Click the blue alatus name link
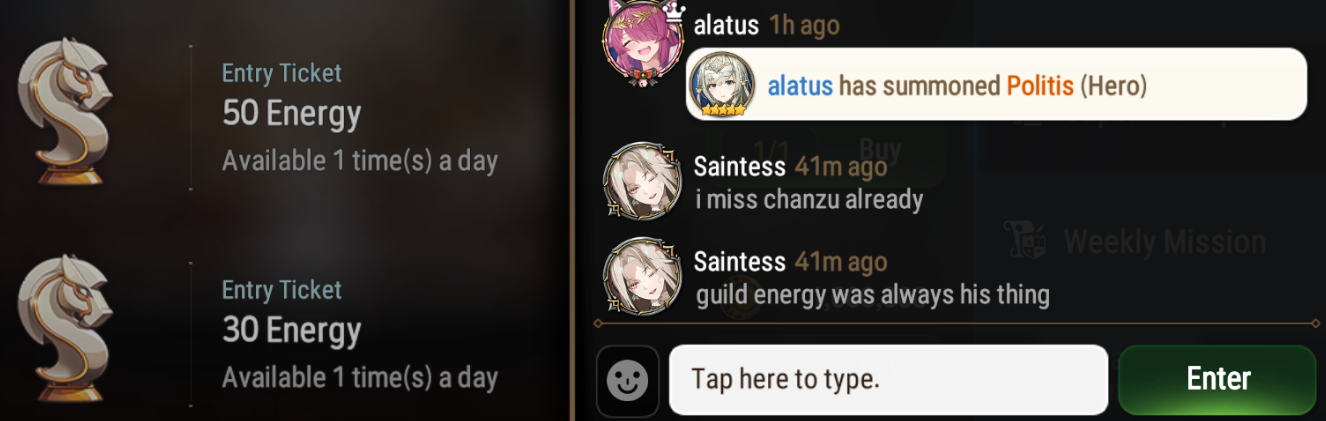 pyautogui.click(x=800, y=86)
